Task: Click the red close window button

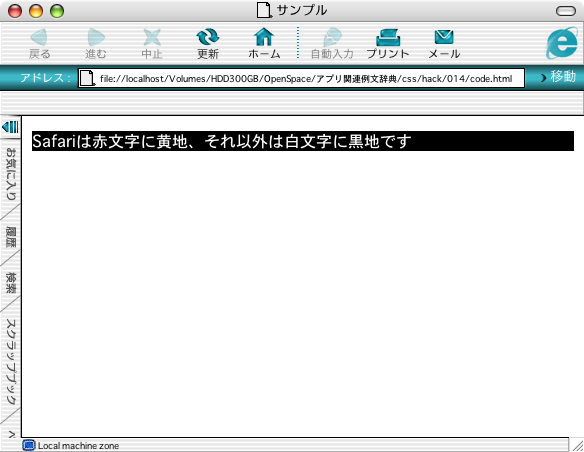Action: click(x=15, y=11)
